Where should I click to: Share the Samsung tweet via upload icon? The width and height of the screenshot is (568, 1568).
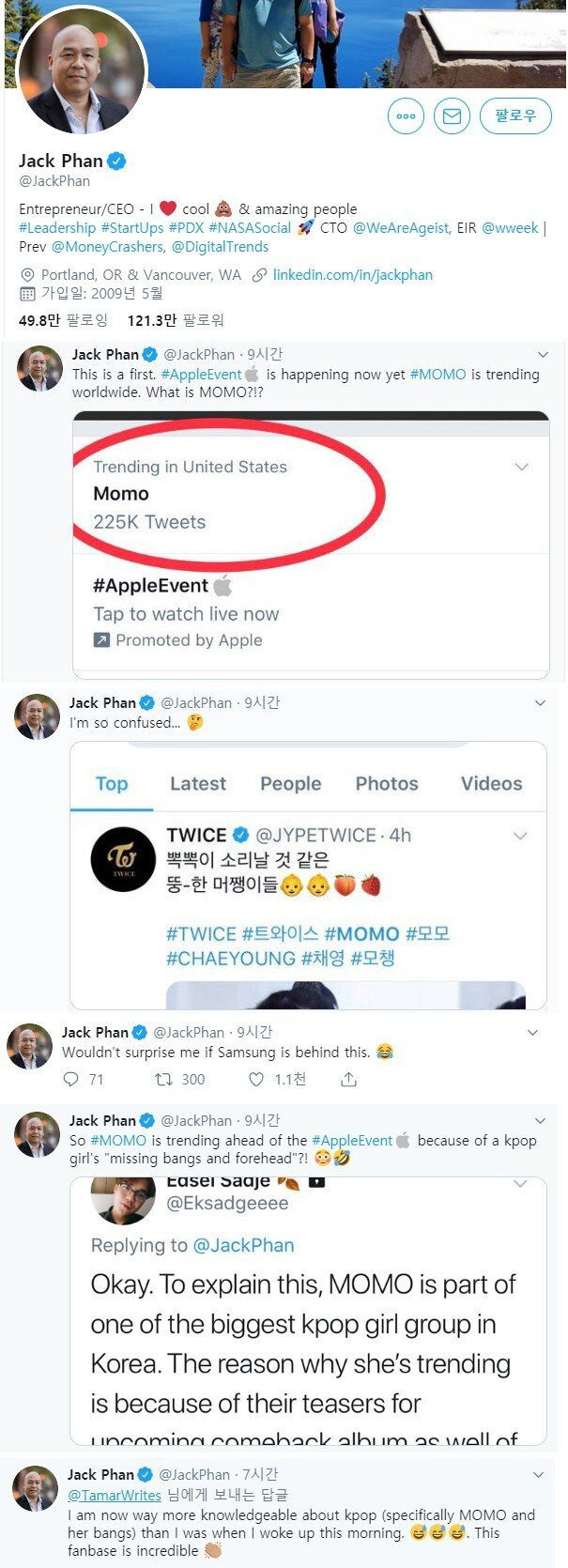coord(348,1080)
